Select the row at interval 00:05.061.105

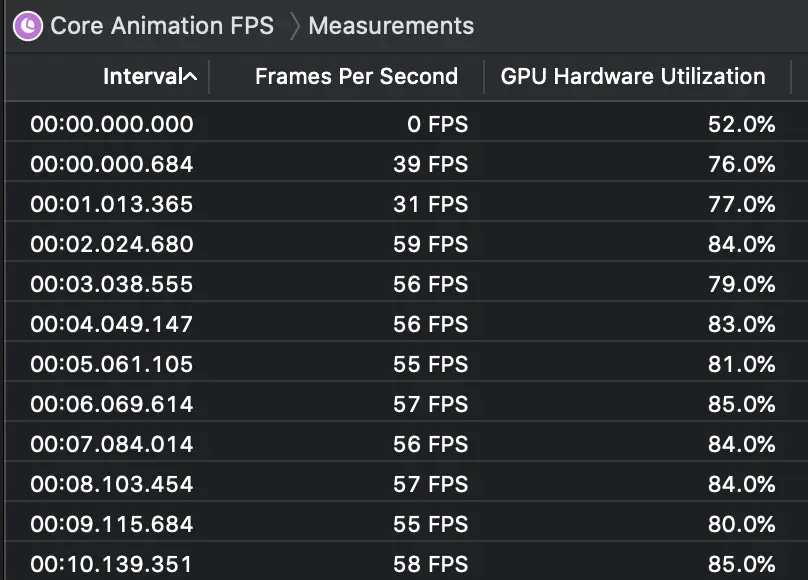pyautogui.click(x=112, y=364)
